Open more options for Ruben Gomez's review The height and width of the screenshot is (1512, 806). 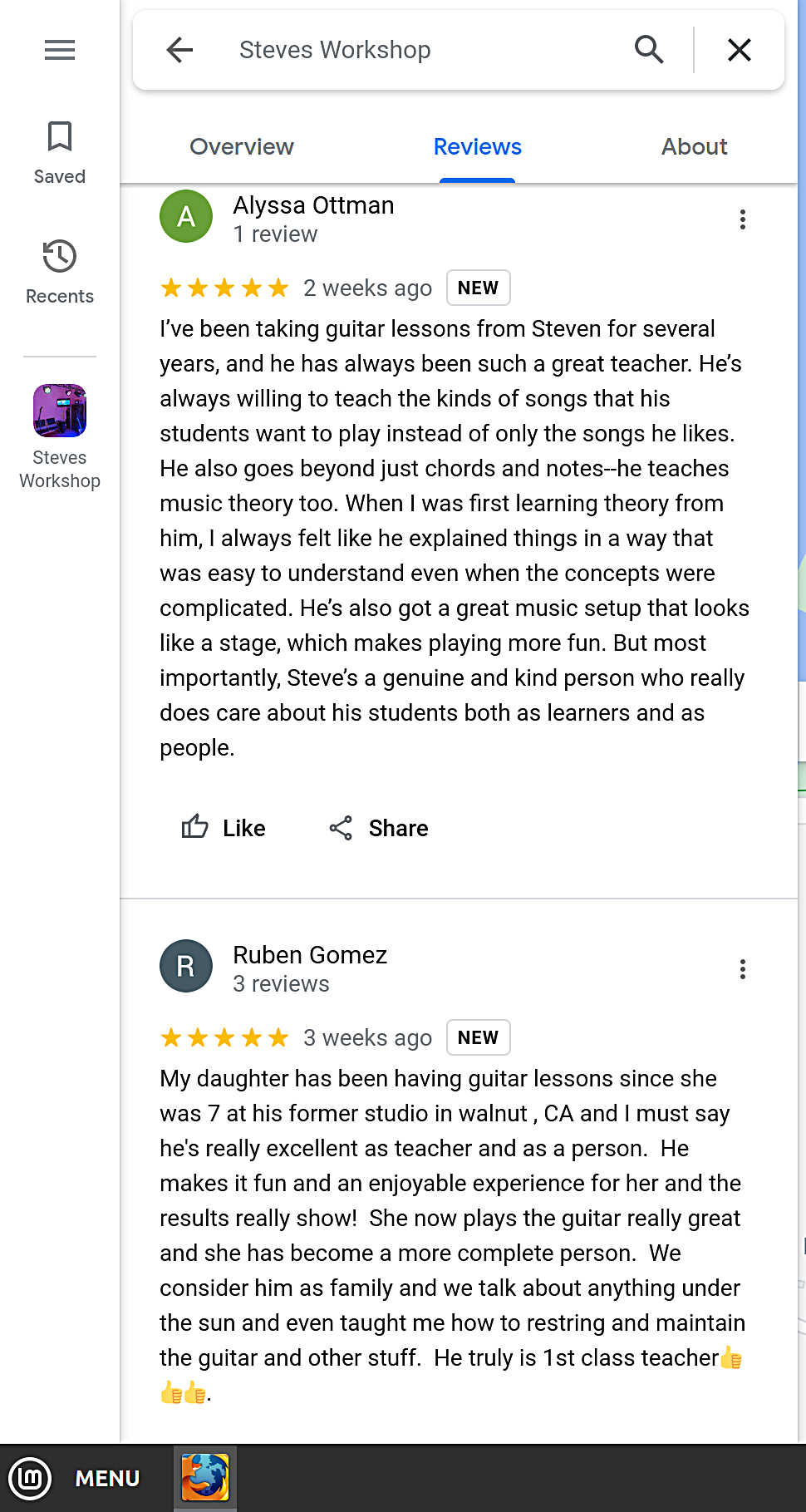pos(742,969)
